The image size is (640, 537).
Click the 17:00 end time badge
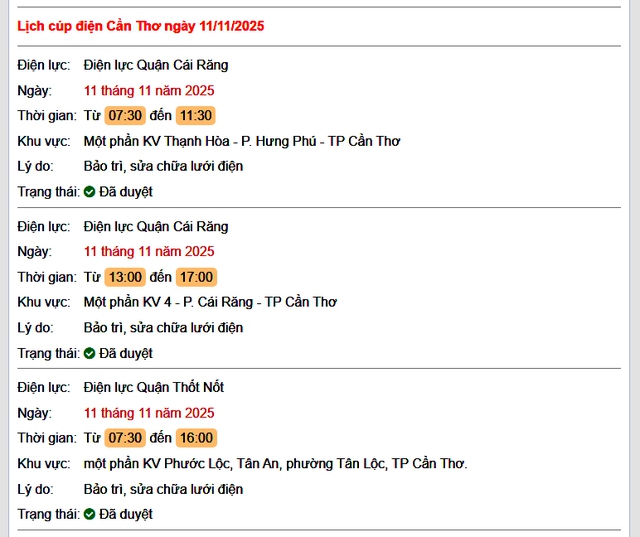click(x=196, y=277)
